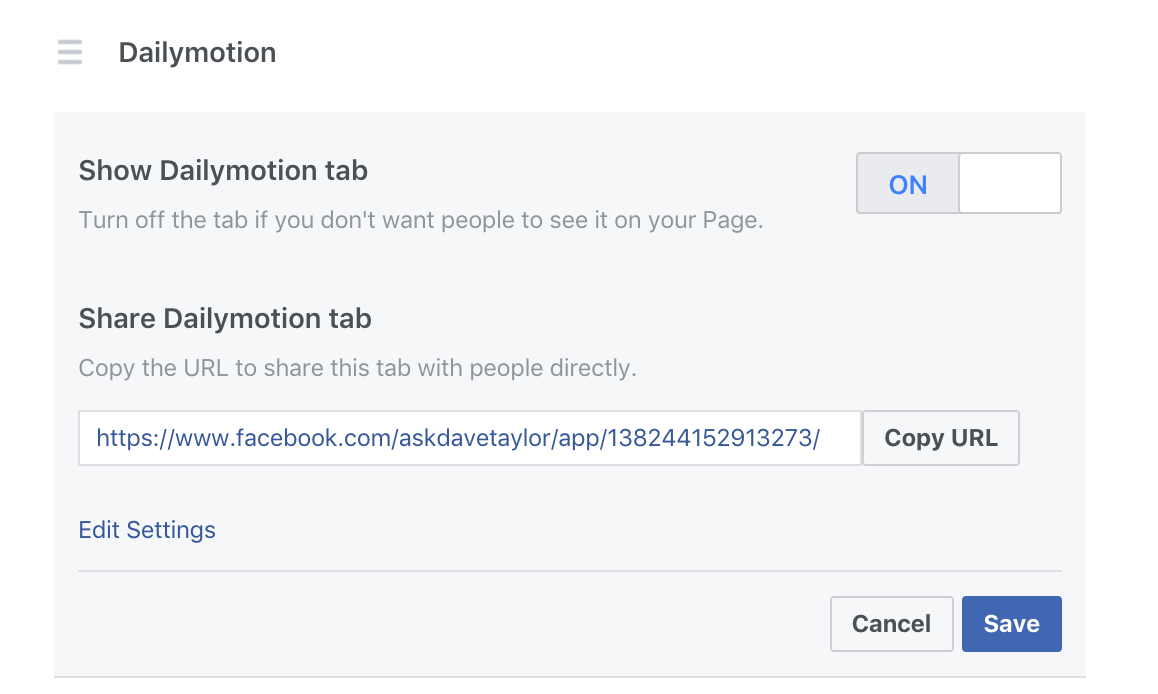Click the ON side of the switch
Viewport: 1158px width, 694px height.
908,183
